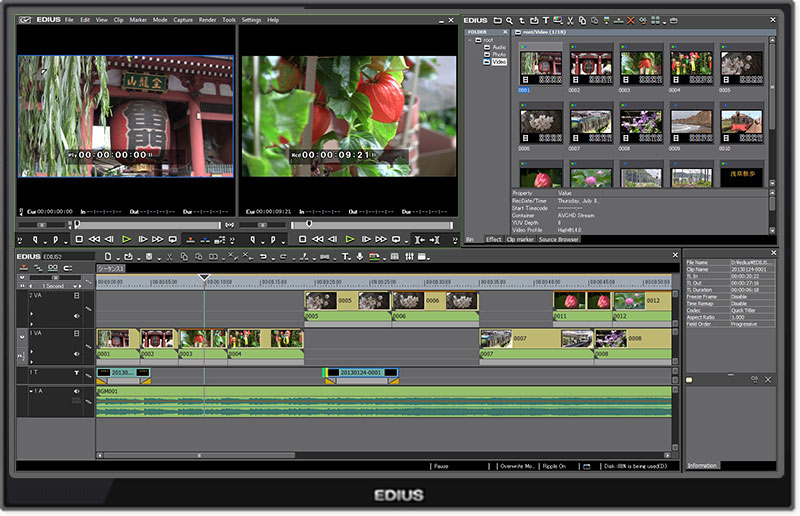The image size is (800, 516).
Task: Expand the upper triangle on 2 VA track
Action: (x=32, y=313)
